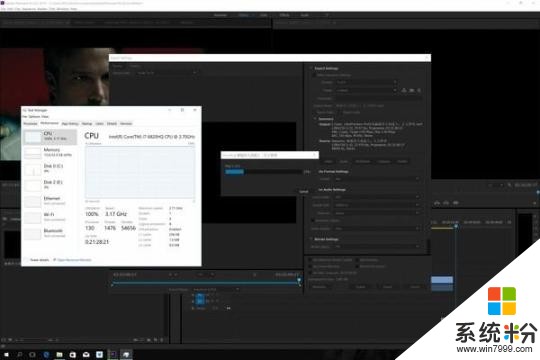Open Preset dropdown in Export Settings
540x360 pixels.
[x=366, y=90]
